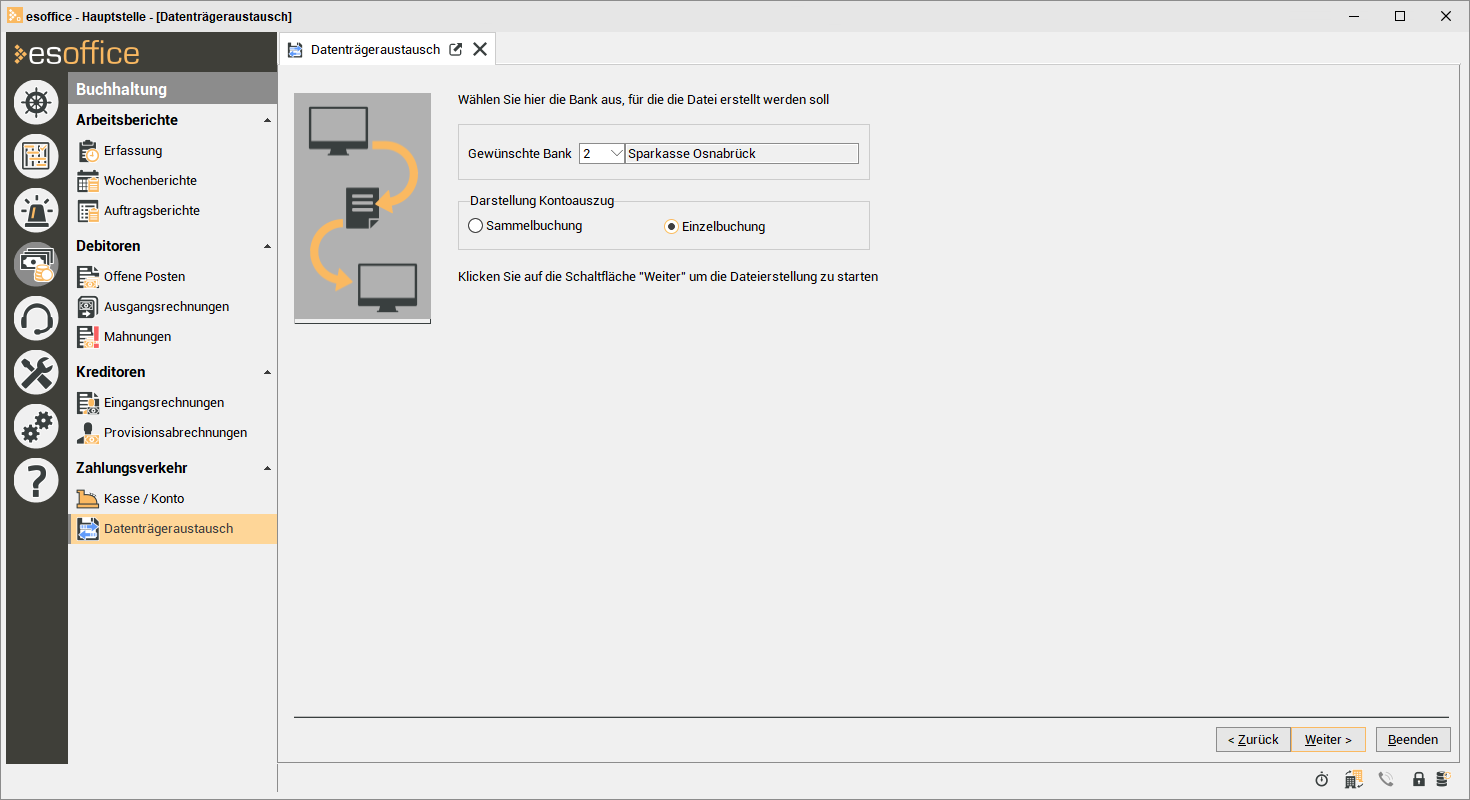1470x800 pixels.
Task: Click the alarm siren sidebar icon
Action: (36, 210)
